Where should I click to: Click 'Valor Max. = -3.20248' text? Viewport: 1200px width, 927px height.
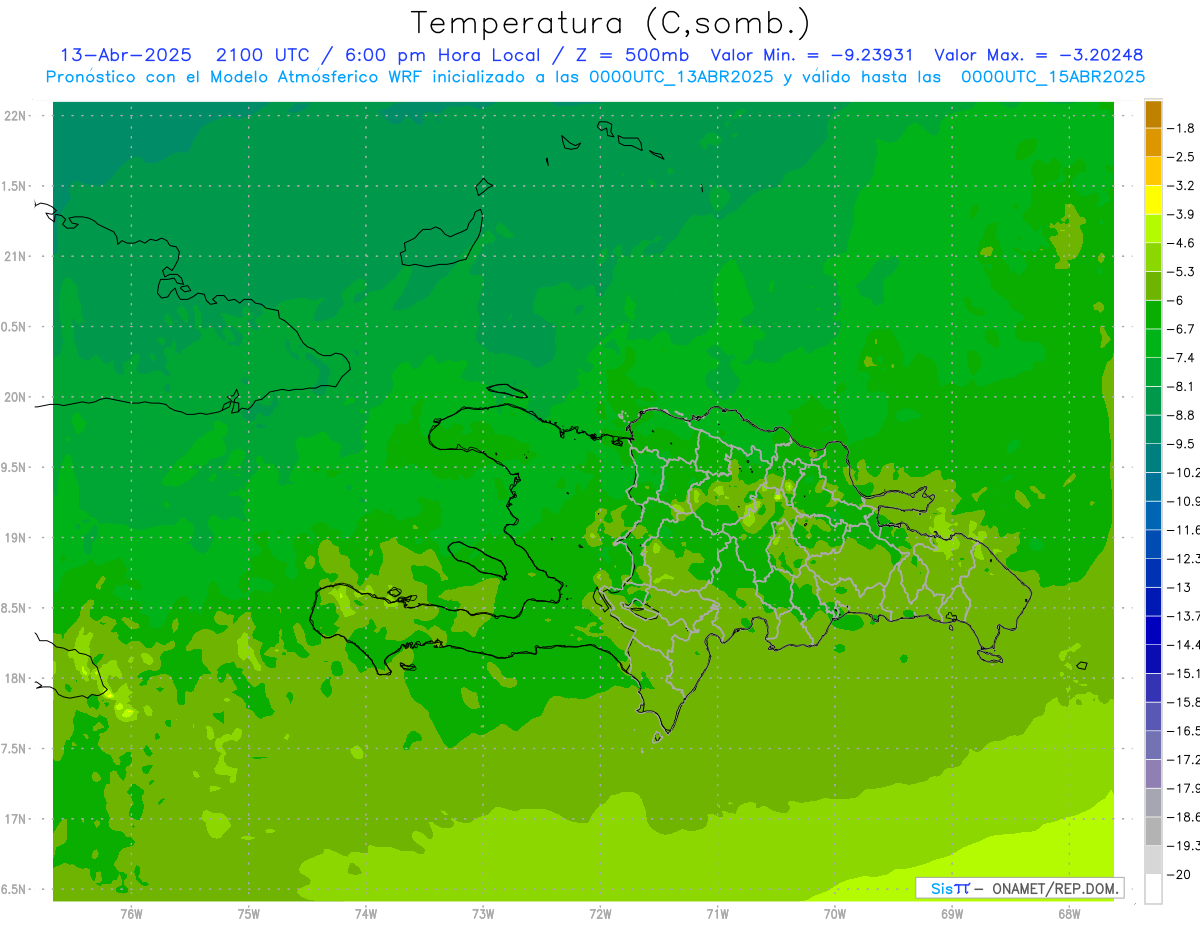point(1038,55)
